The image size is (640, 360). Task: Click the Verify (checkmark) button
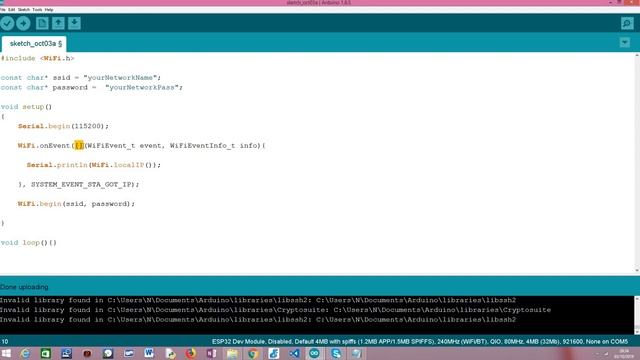7,23
